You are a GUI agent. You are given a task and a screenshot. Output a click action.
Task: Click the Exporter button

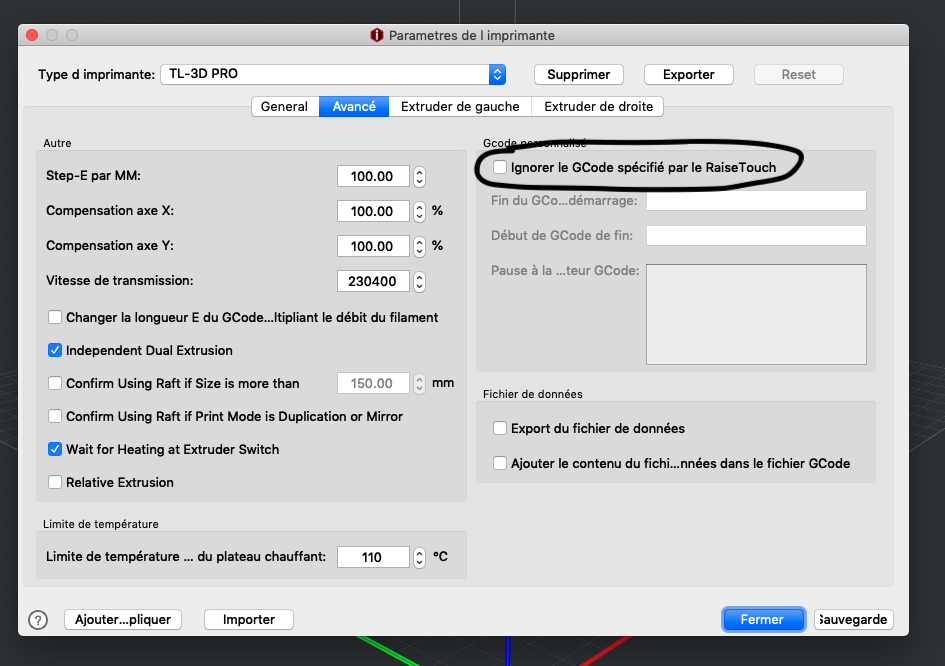(x=688, y=75)
